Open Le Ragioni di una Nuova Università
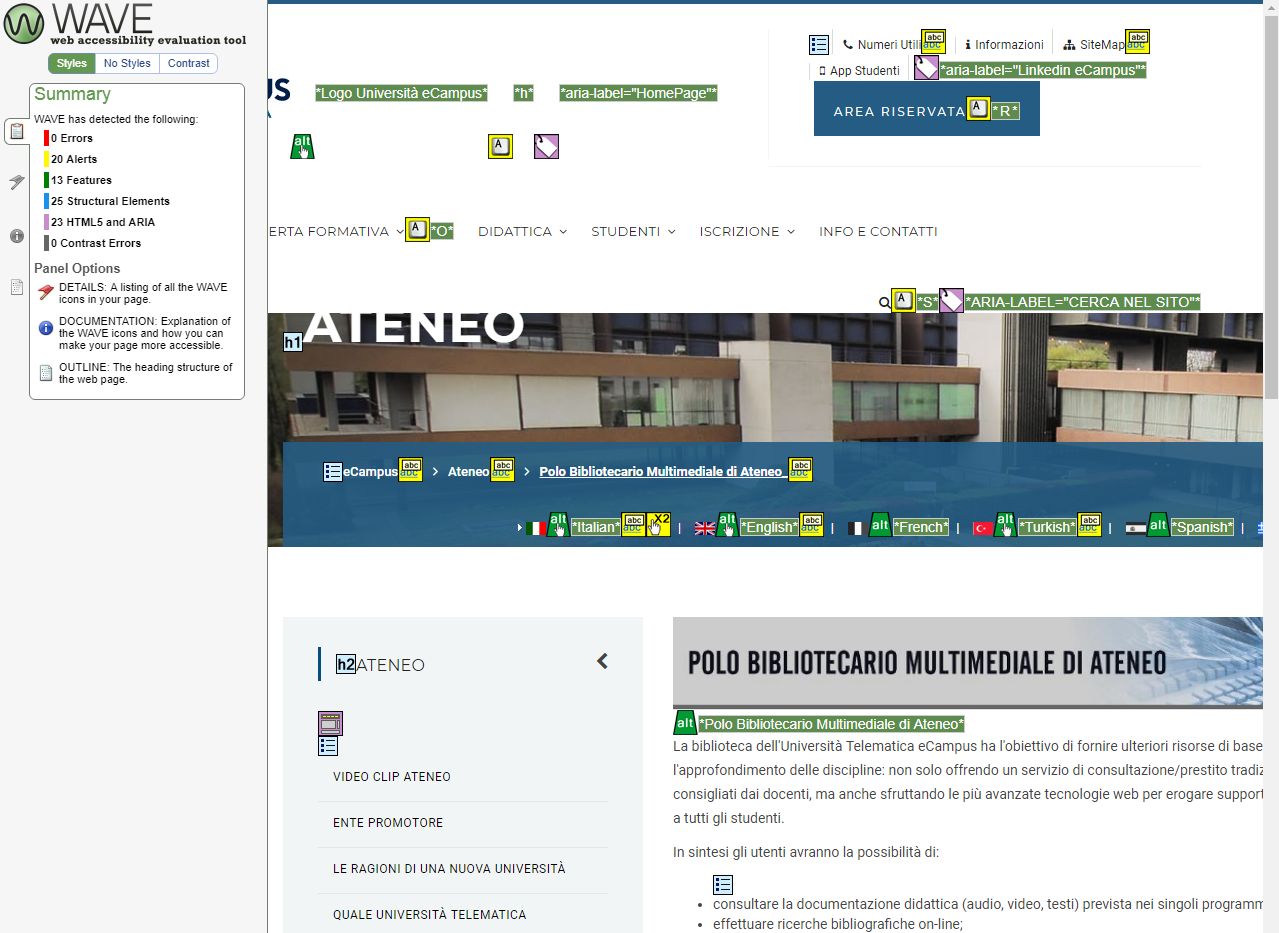Screen dimensions: 1279x933 tap(449, 869)
